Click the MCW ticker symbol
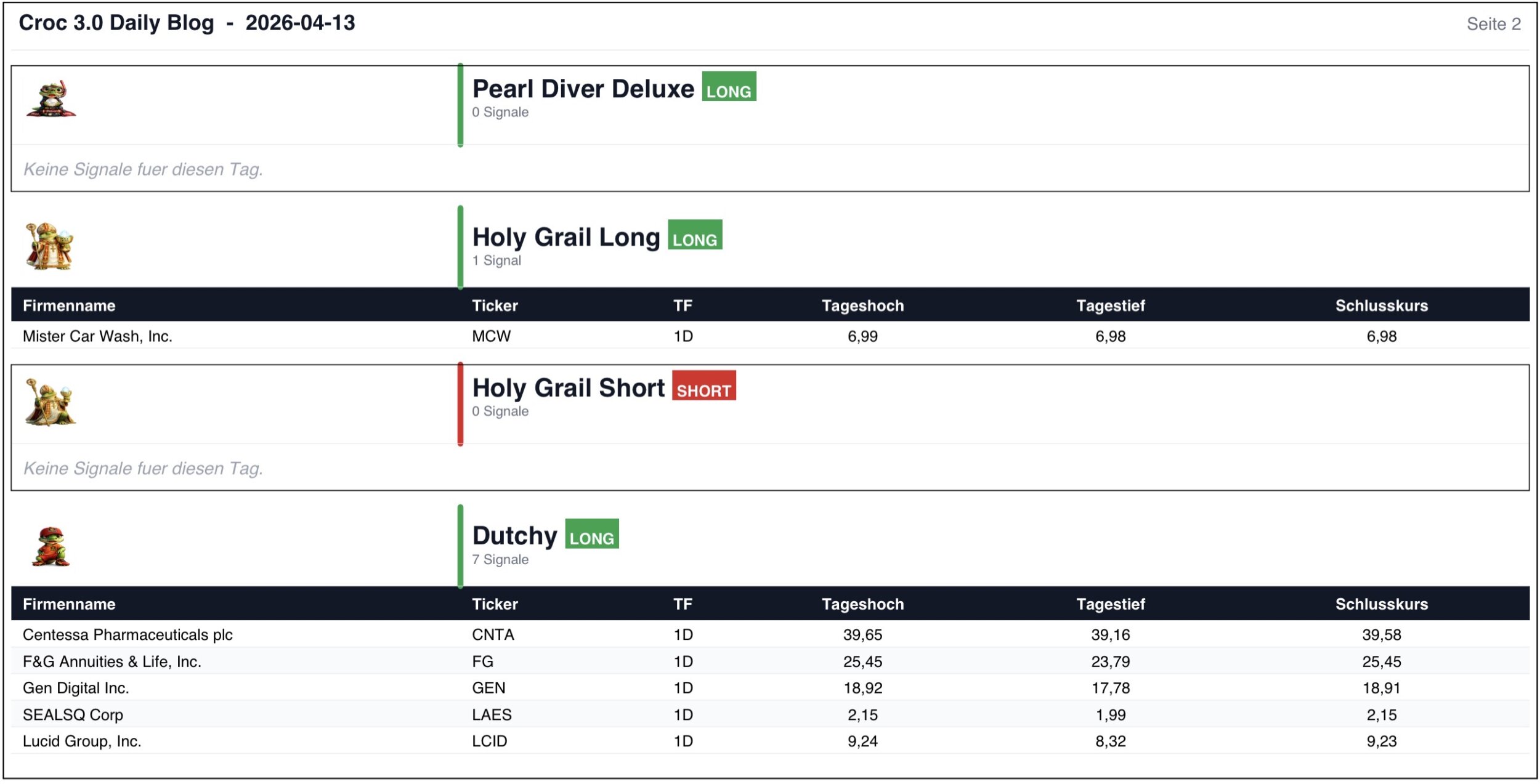This screenshot has width=1540, height=784. (x=491, y=336)
